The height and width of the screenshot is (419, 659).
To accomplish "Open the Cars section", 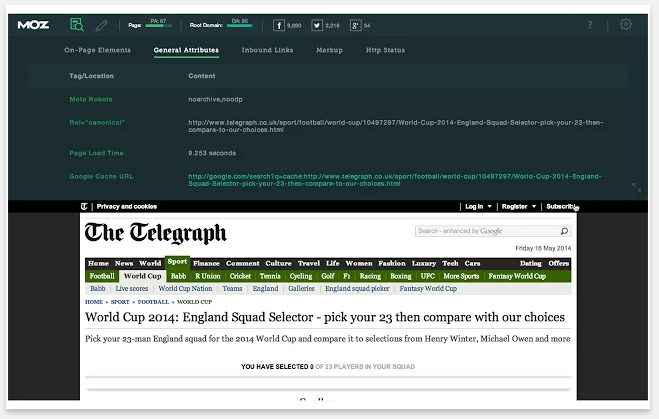I will point(472,264).
